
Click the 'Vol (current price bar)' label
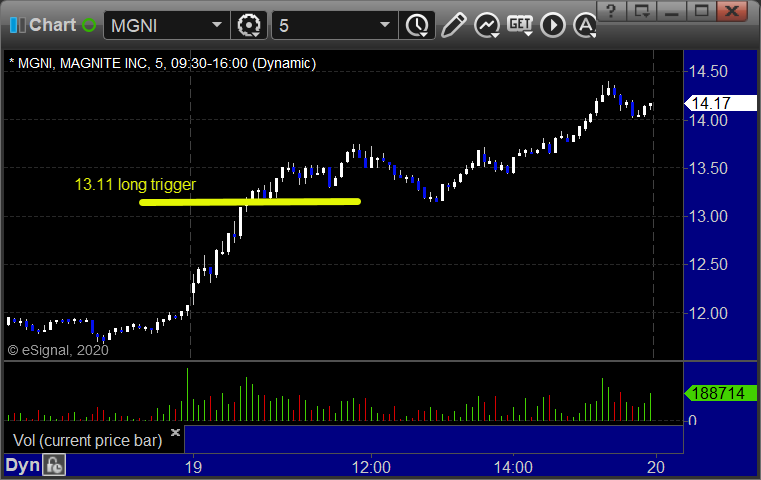(87, 440)
